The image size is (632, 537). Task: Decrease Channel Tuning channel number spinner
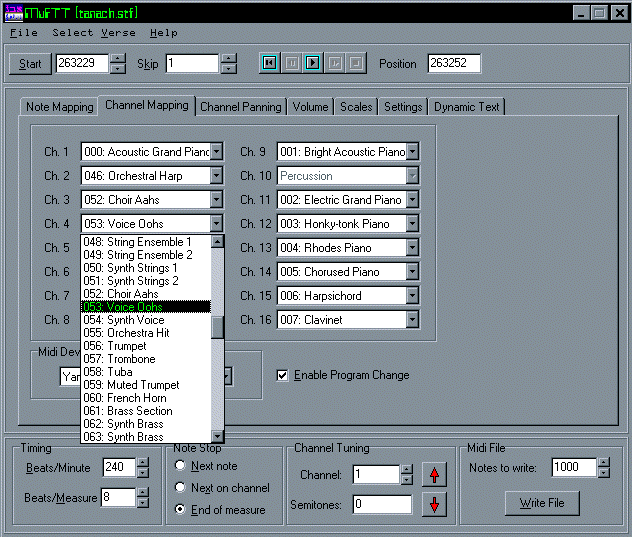coord(407,479)
